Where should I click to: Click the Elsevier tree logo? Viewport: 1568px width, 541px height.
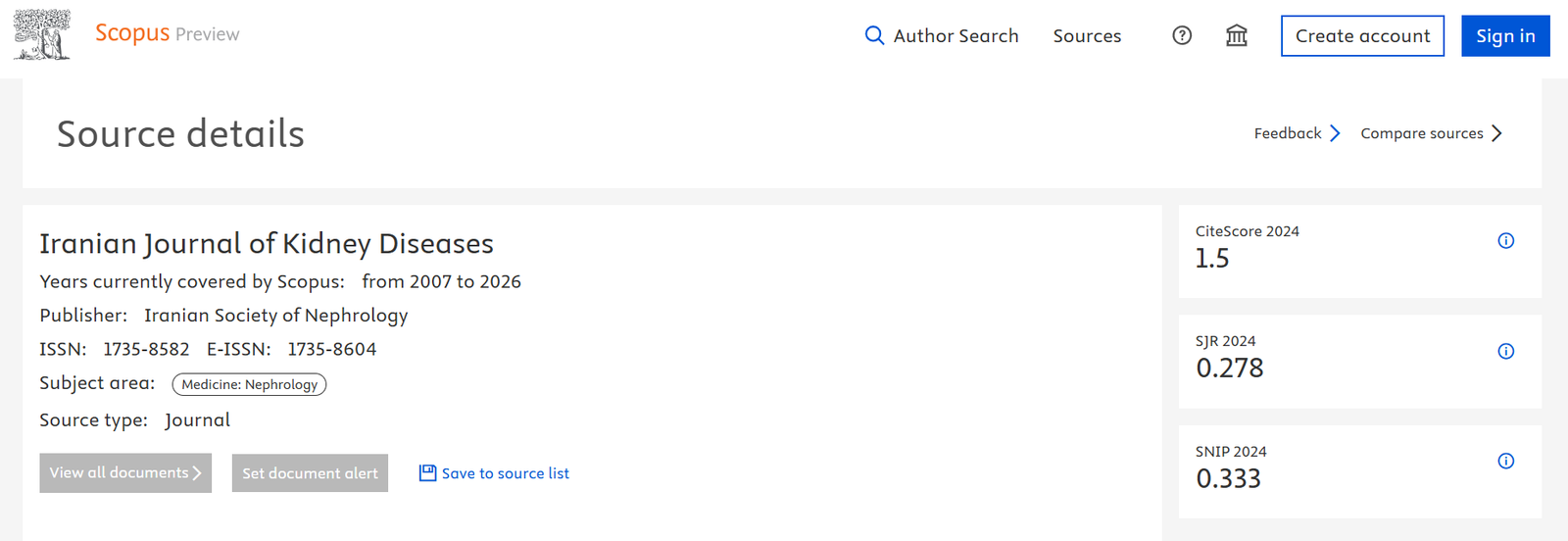(x=42, y=35)
